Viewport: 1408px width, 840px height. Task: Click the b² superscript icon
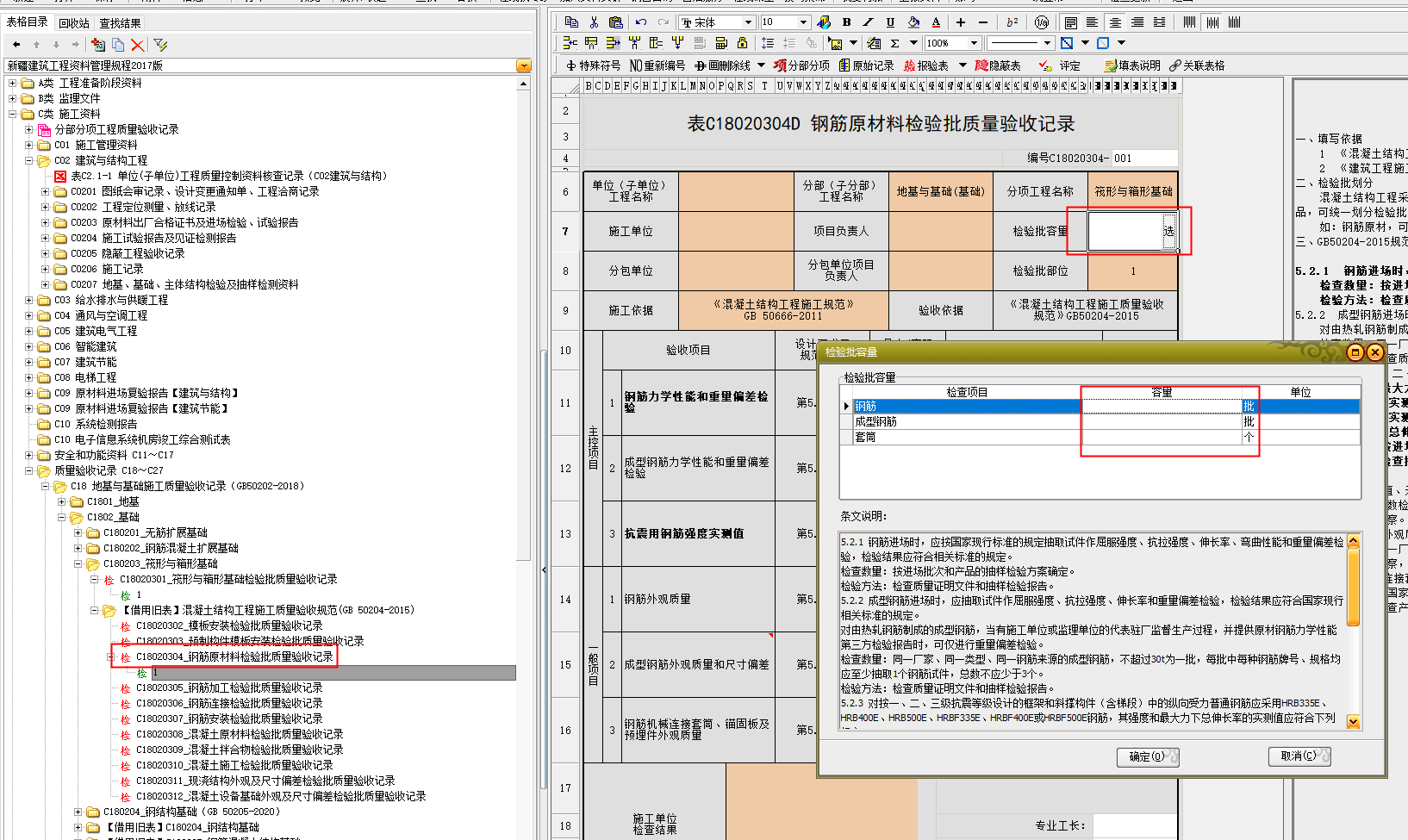click(1012, 22)
